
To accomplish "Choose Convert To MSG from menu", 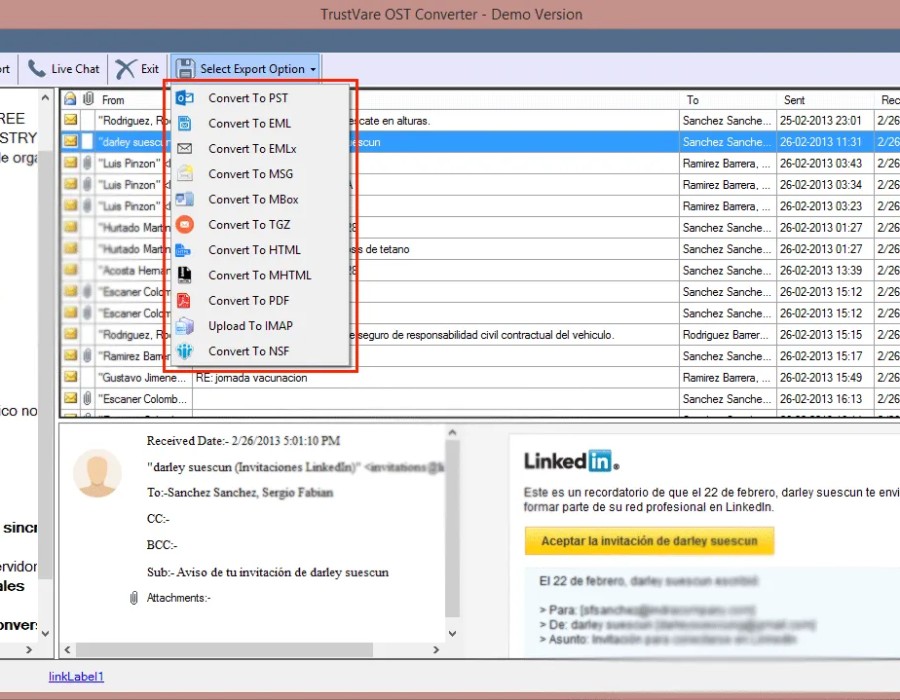I will [250, 174].
